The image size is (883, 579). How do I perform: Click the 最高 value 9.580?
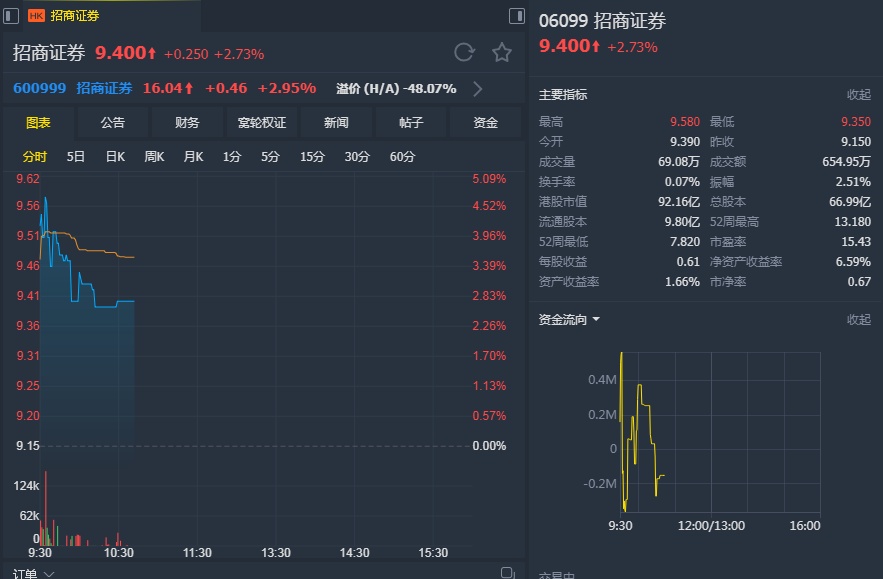pos(685,122)
